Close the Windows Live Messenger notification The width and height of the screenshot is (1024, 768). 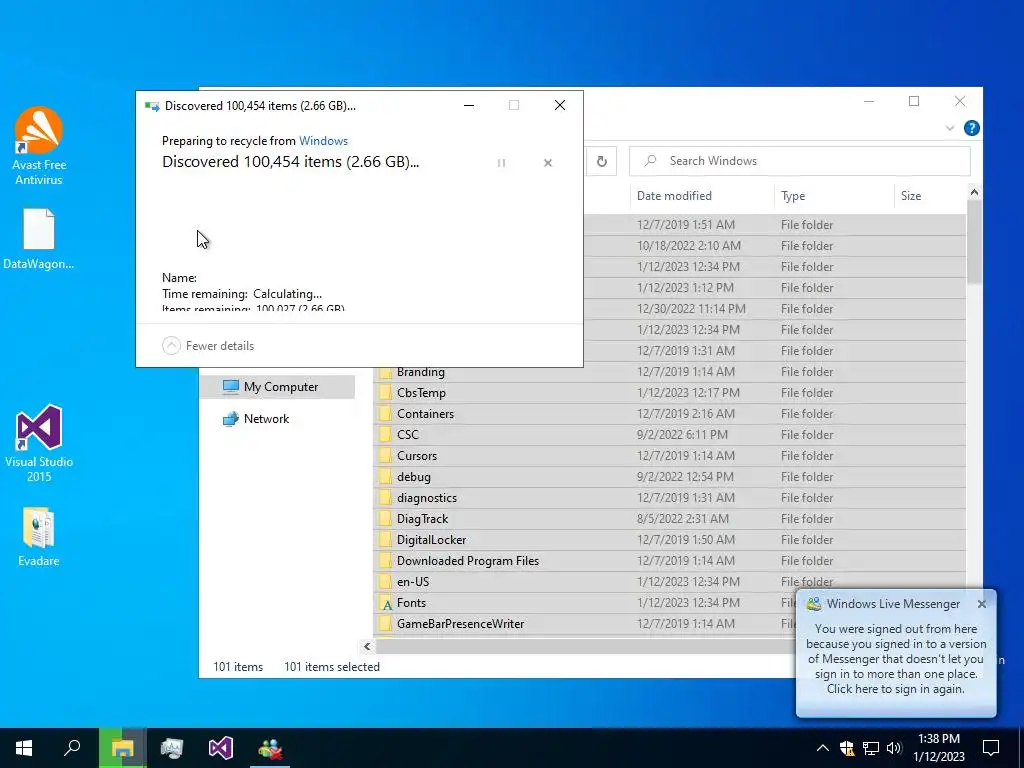[x=982, y=604]
